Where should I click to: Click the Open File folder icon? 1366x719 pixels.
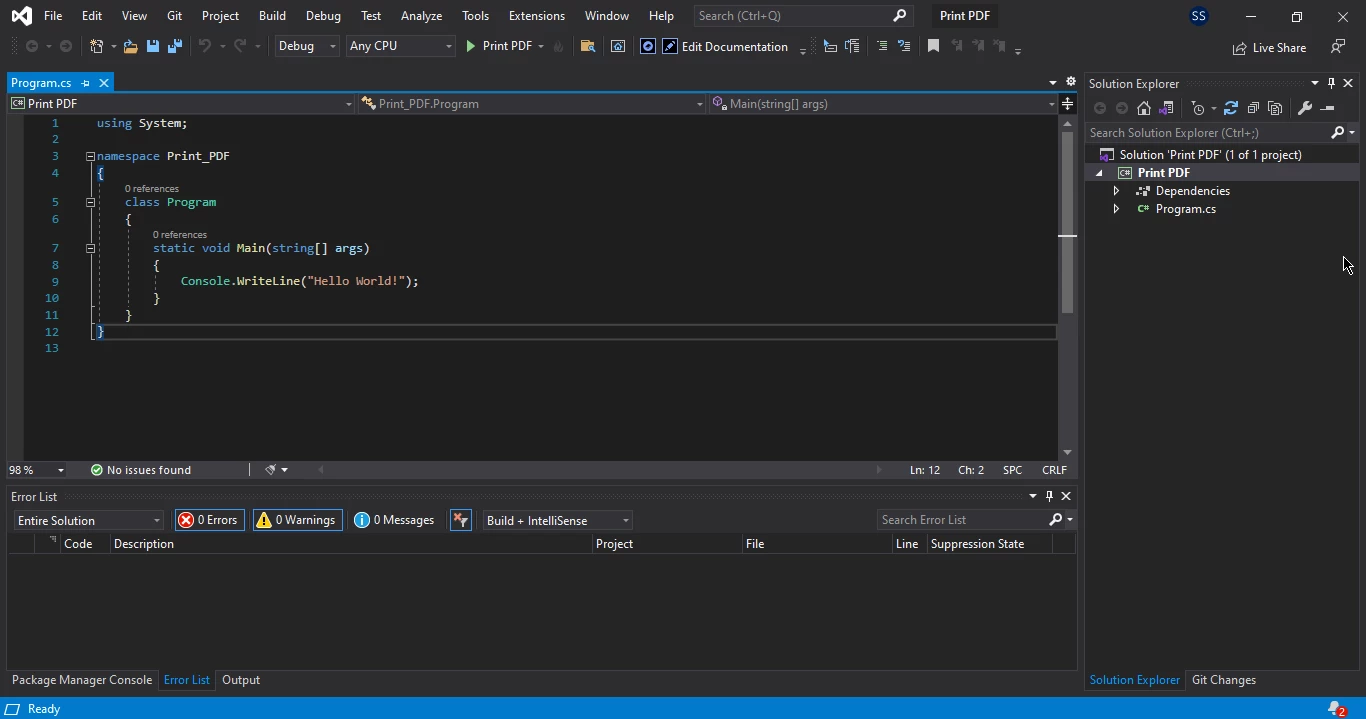click(130, 46)
